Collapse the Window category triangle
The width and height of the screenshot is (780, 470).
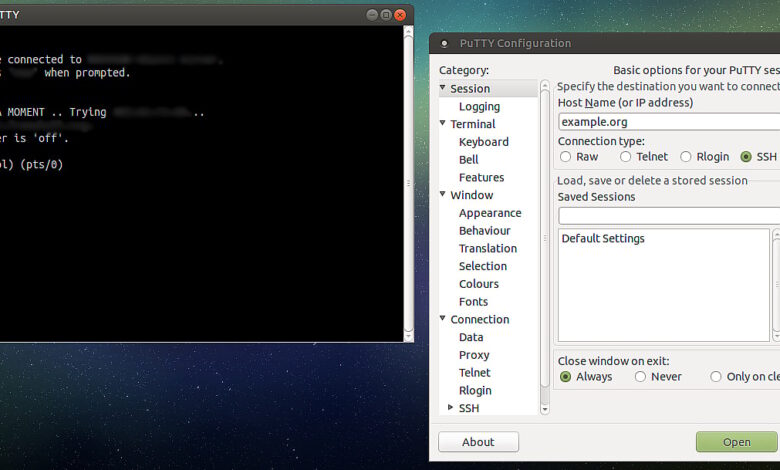point(442,194)
